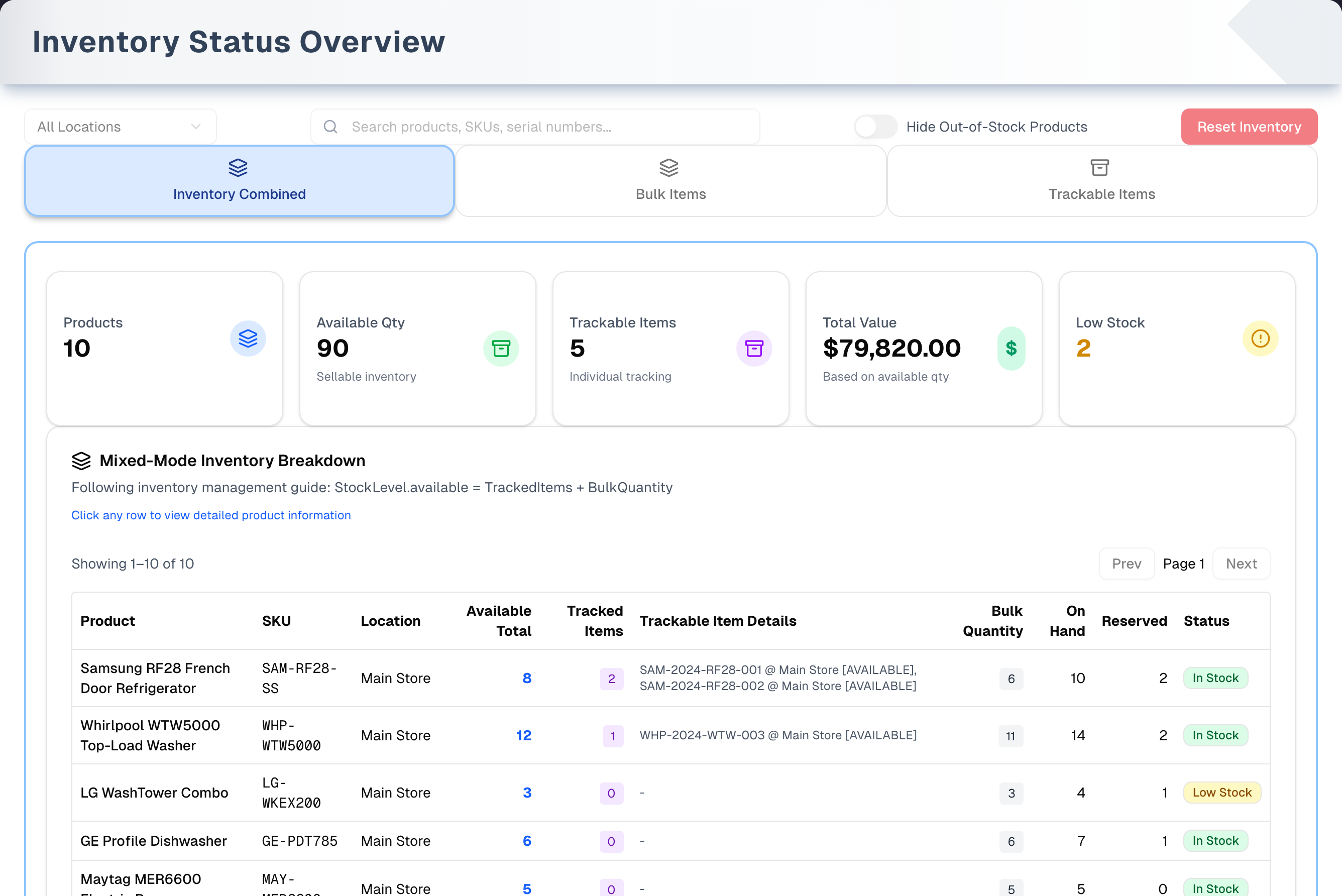Click SKU LG-WKEX200 cell
The image size is (1342, 896).
(291, 793)
